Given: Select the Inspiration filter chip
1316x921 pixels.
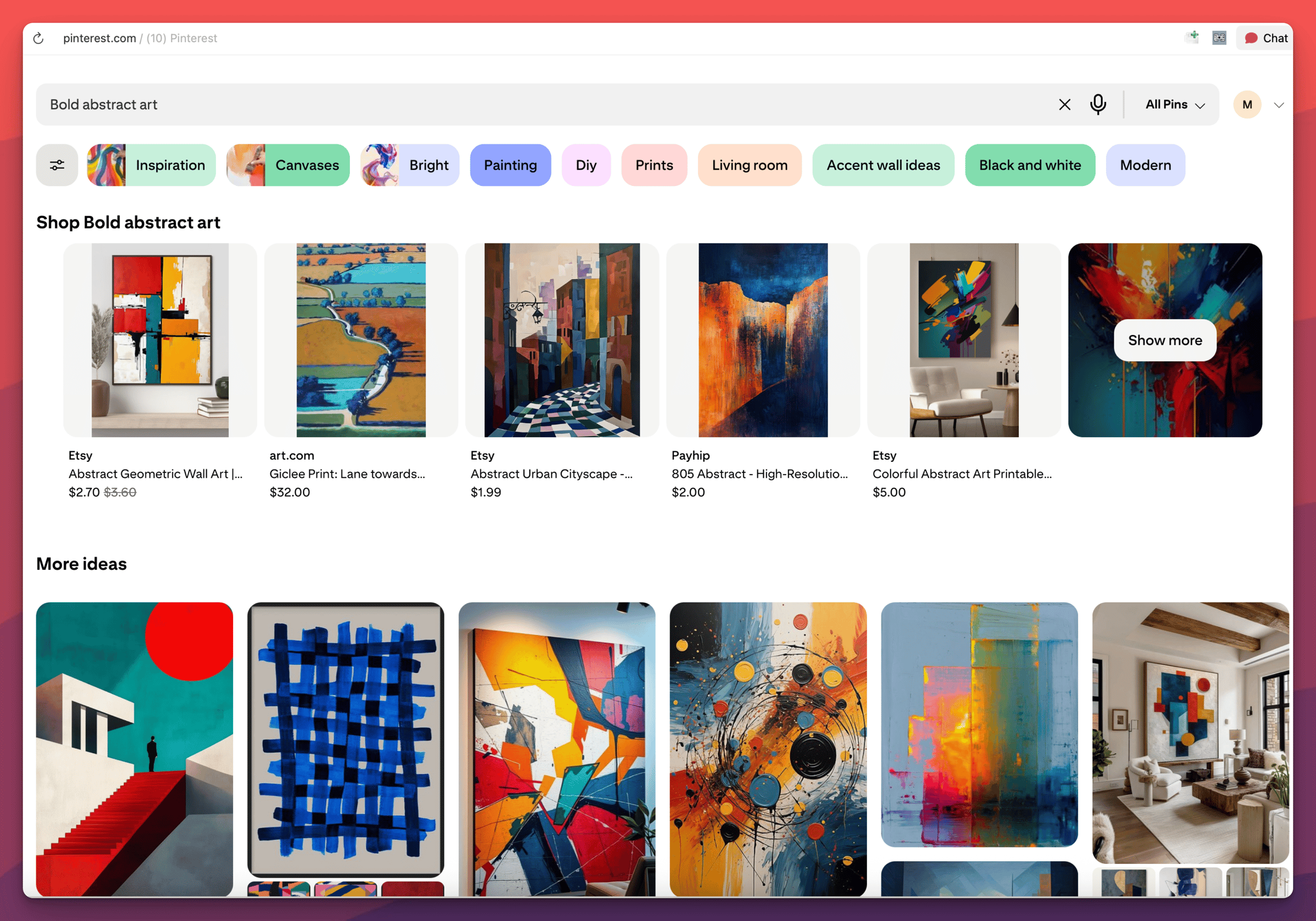Looking at the screenshot, I should (151, 165).
